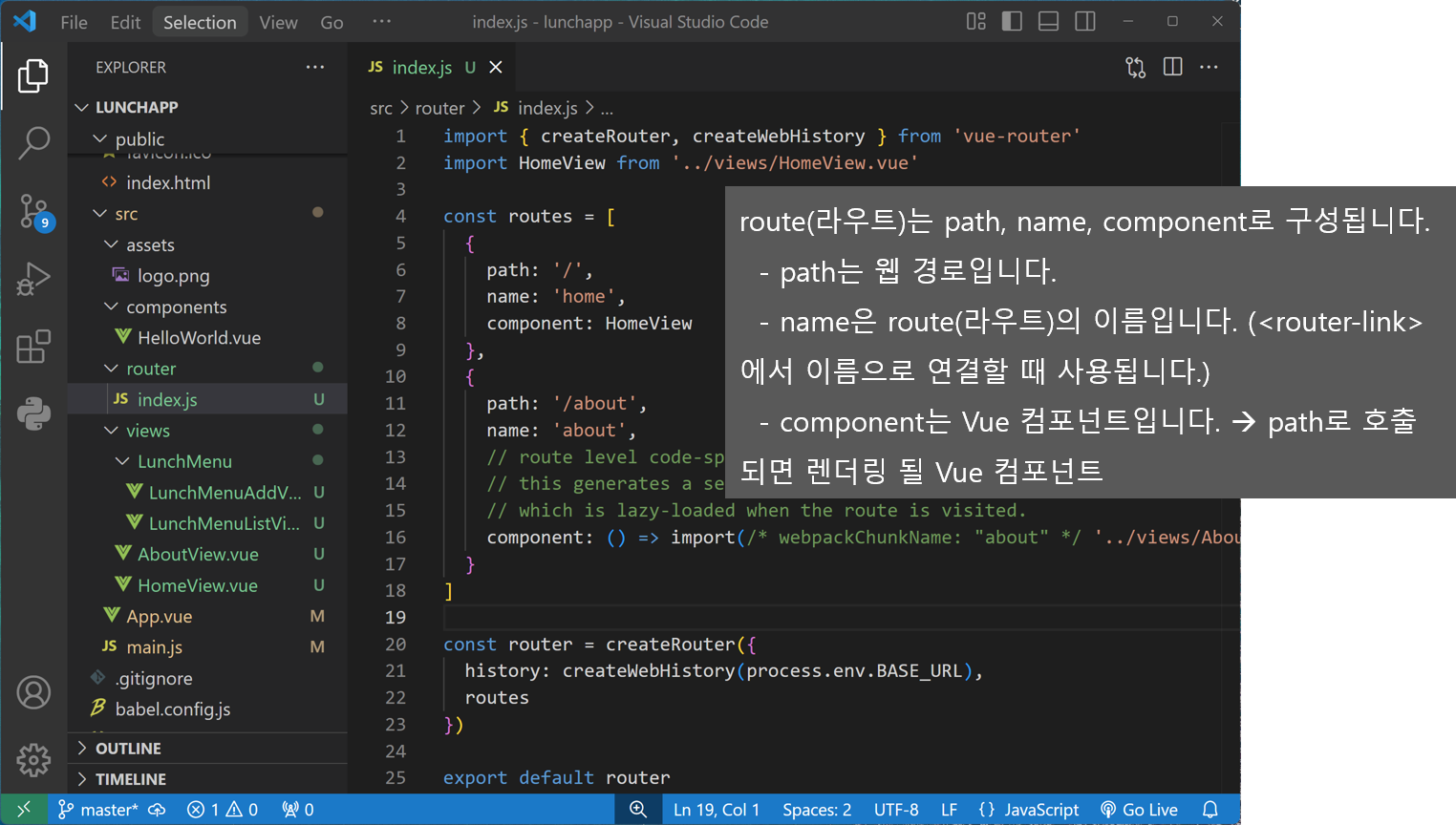Go to line via Ln 19, Col 1
The image size is (1456, 825).
[717, 810]
